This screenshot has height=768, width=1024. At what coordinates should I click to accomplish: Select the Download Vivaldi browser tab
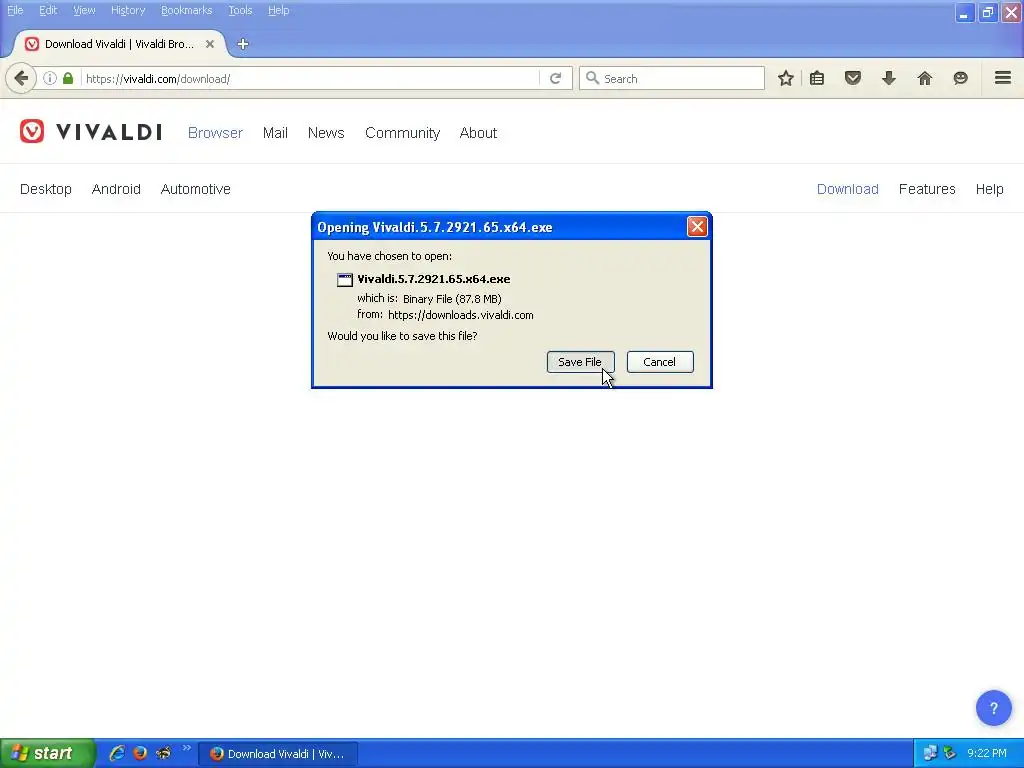pos(119,44)
